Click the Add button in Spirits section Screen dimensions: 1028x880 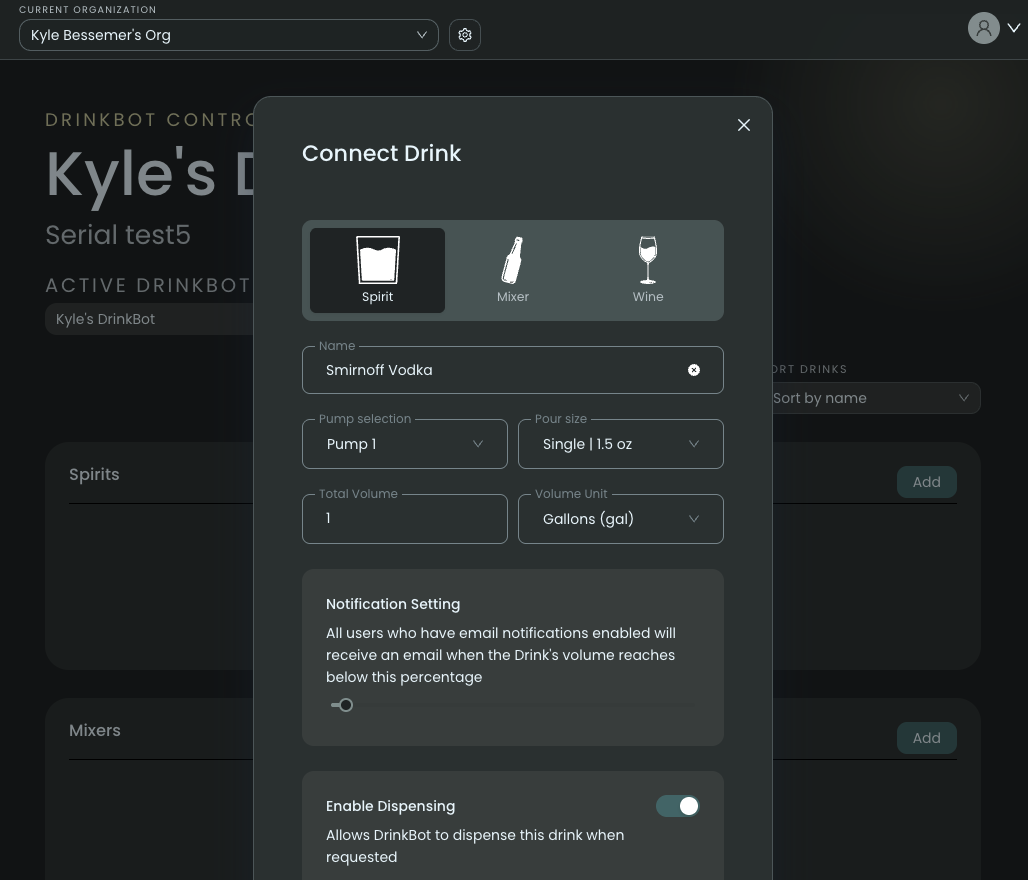[926, 482]
